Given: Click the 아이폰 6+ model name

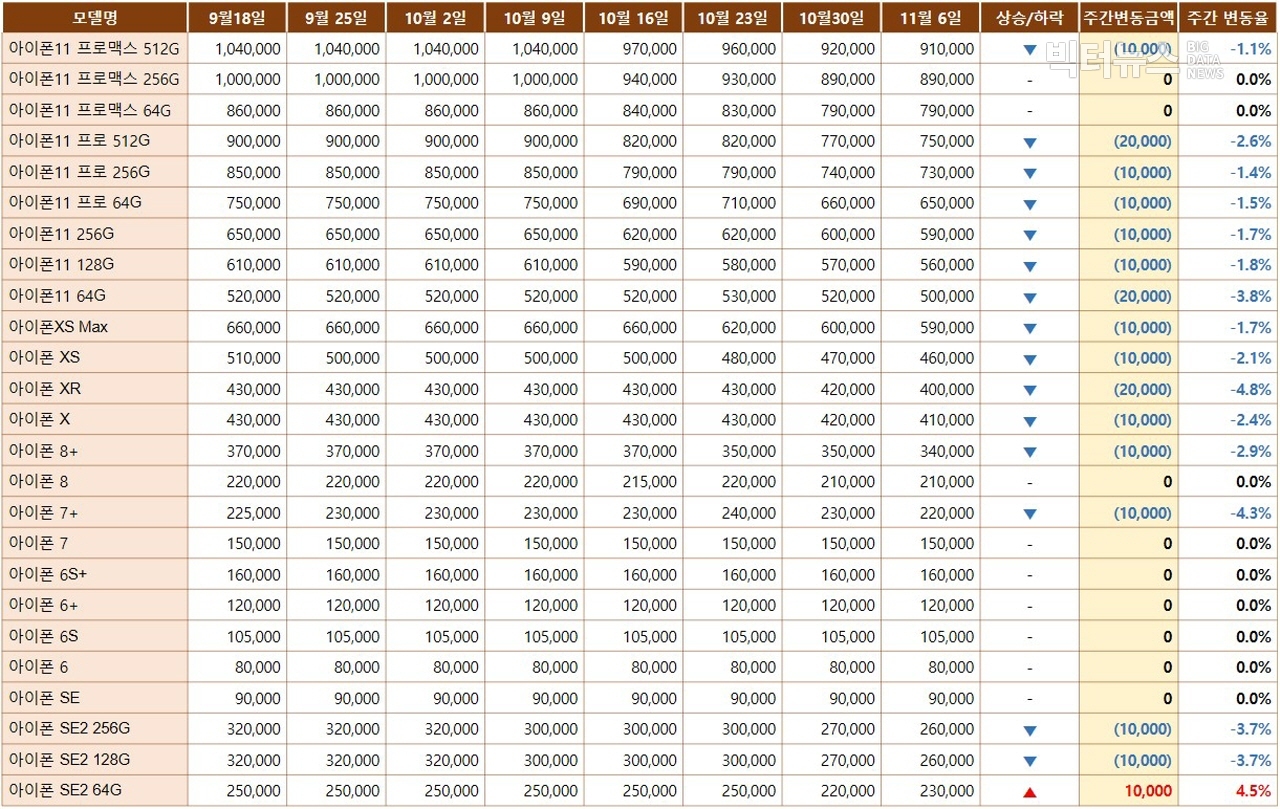Looking at the screenshot, I should [x=43, y=605].
